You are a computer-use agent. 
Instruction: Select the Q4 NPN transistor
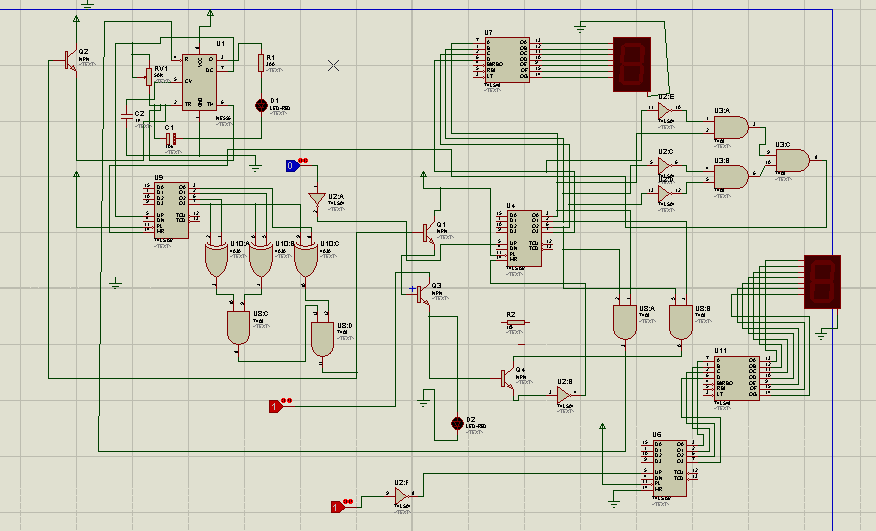[507, 378]
